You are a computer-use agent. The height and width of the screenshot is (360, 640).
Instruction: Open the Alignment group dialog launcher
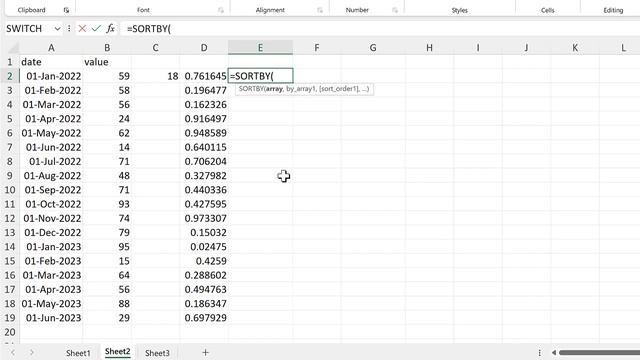pyautogui.click(x=320, y=10)
